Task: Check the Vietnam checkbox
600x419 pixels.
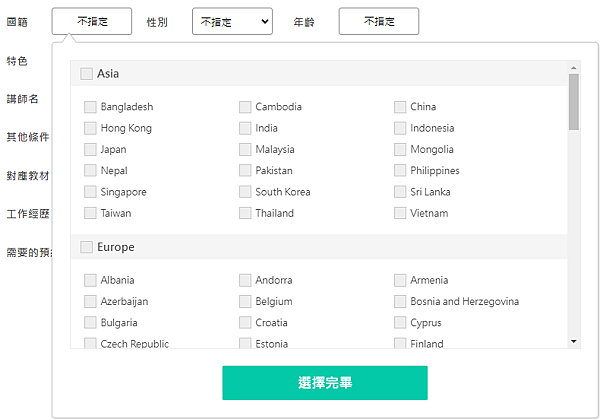Action: coord(400,213)
